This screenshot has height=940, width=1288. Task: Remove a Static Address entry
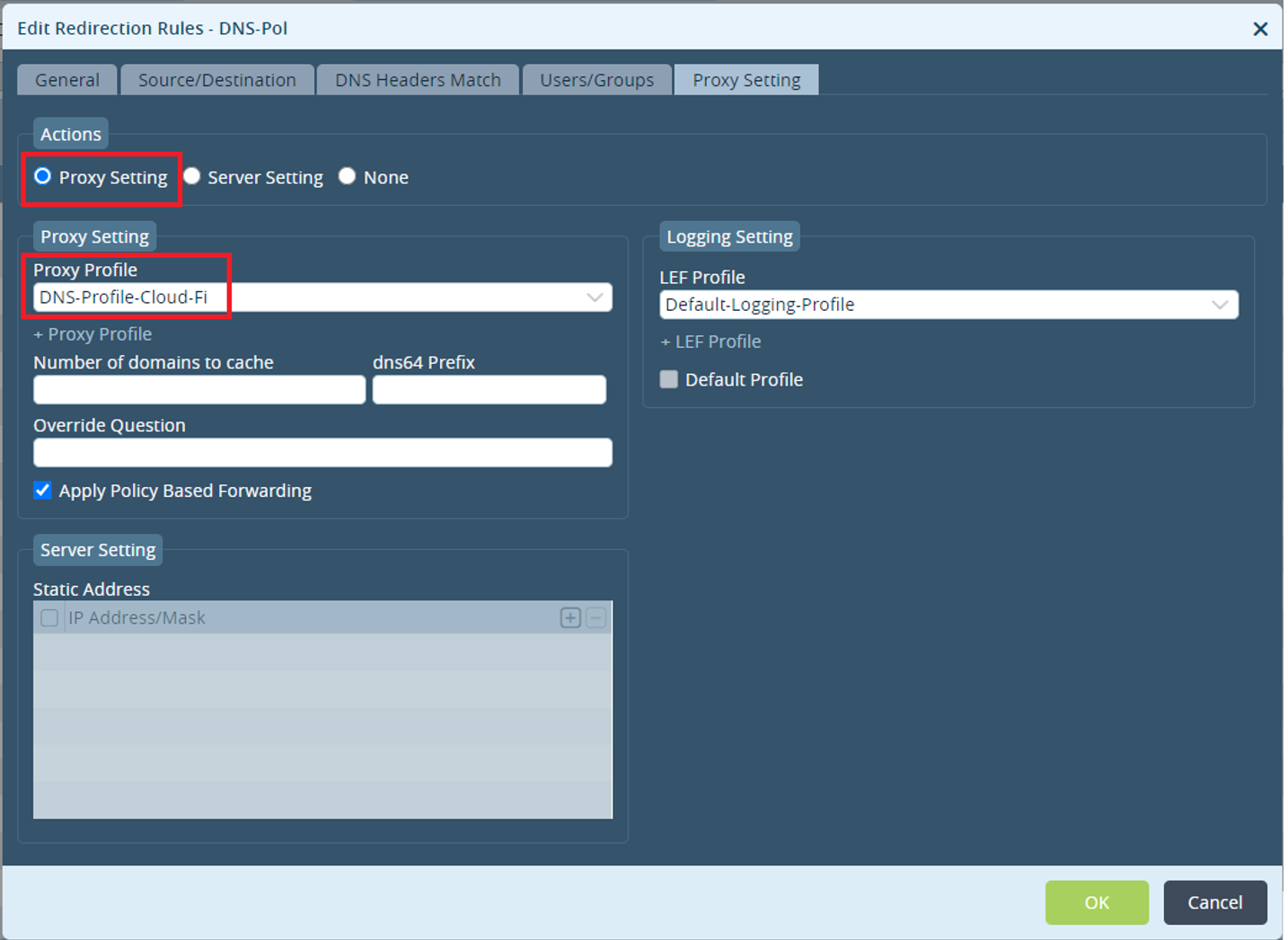click(x=595, y=617)
